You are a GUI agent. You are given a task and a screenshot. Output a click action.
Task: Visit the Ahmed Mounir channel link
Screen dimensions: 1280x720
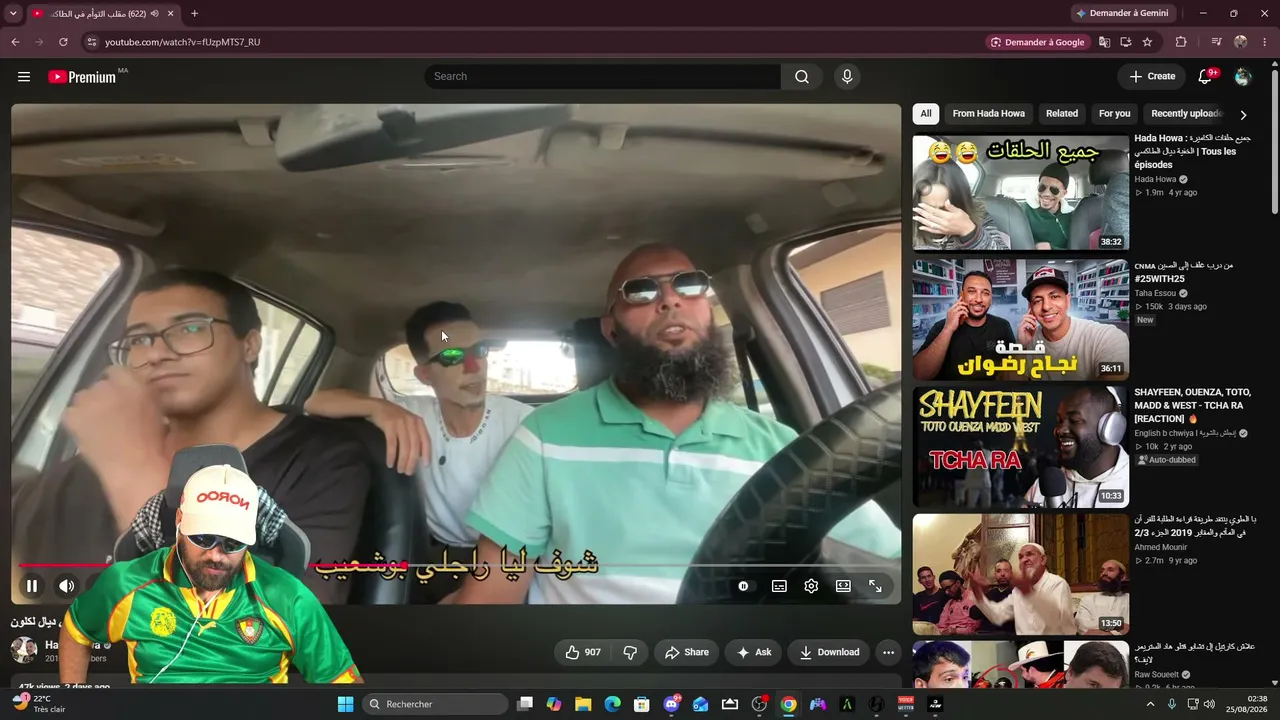[x=1161, y=547]
